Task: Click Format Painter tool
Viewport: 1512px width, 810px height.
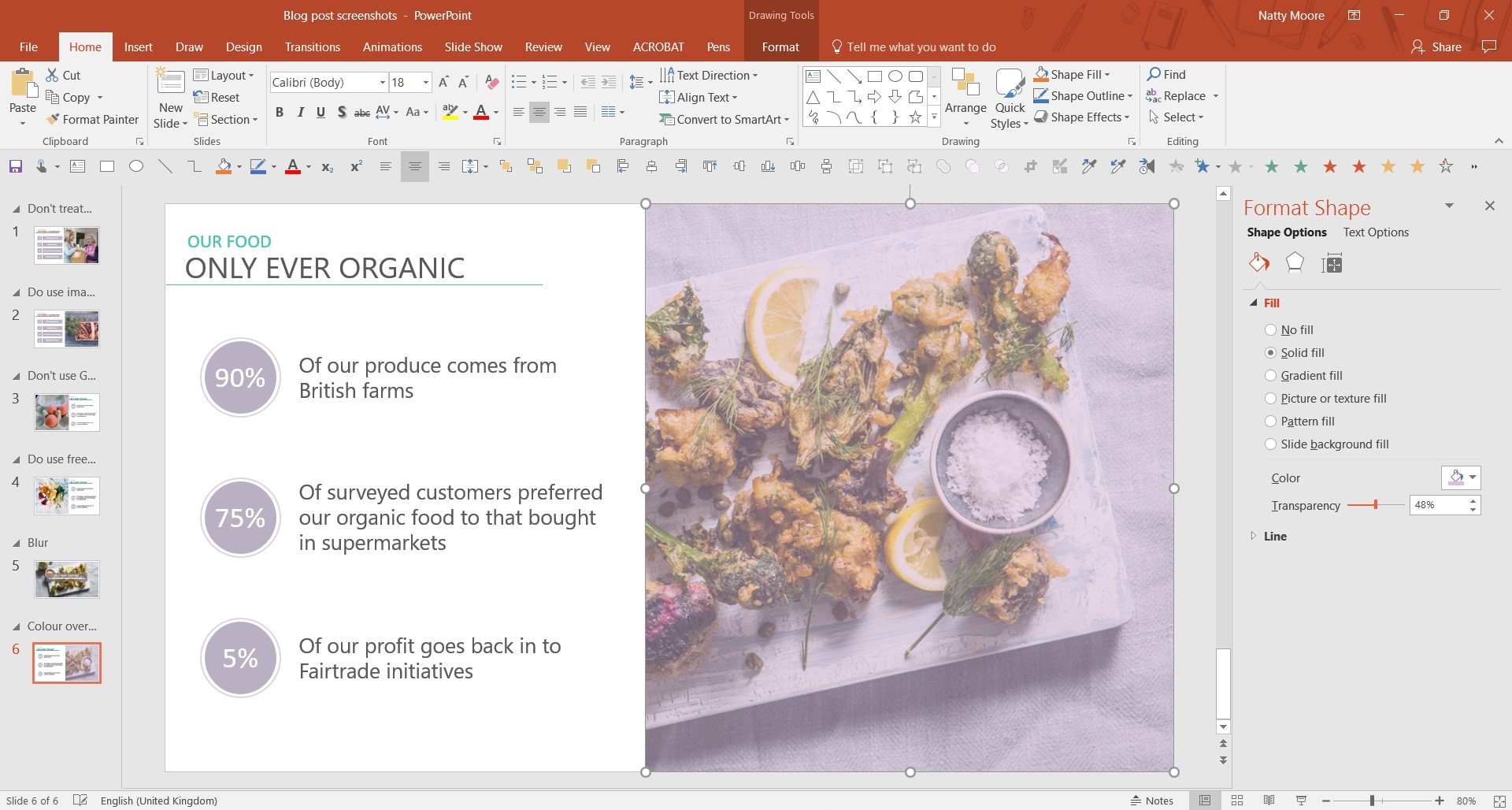Action: click(92, 120)
